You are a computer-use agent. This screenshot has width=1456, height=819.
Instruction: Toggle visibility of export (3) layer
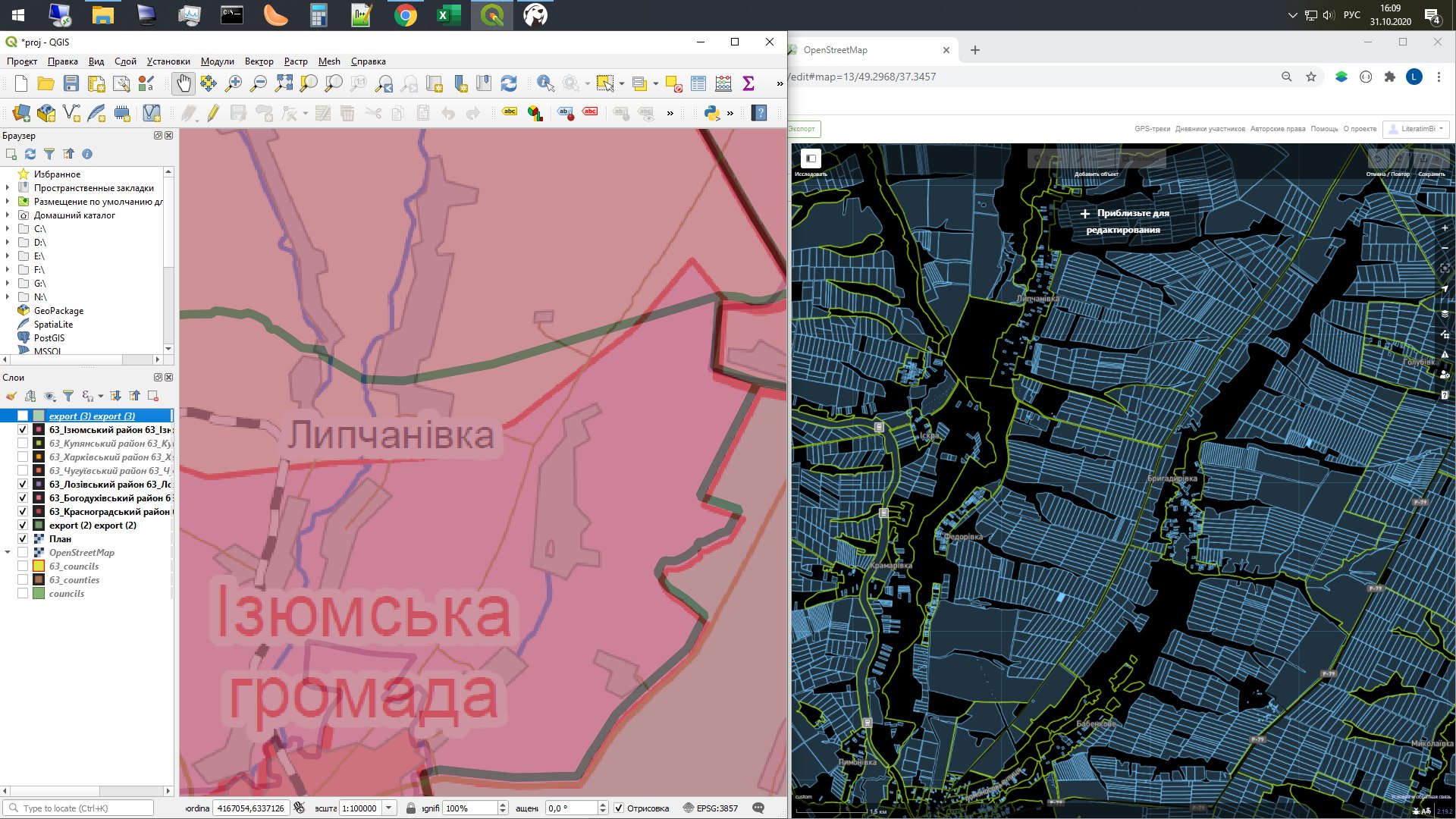click(x=23, y=416)
